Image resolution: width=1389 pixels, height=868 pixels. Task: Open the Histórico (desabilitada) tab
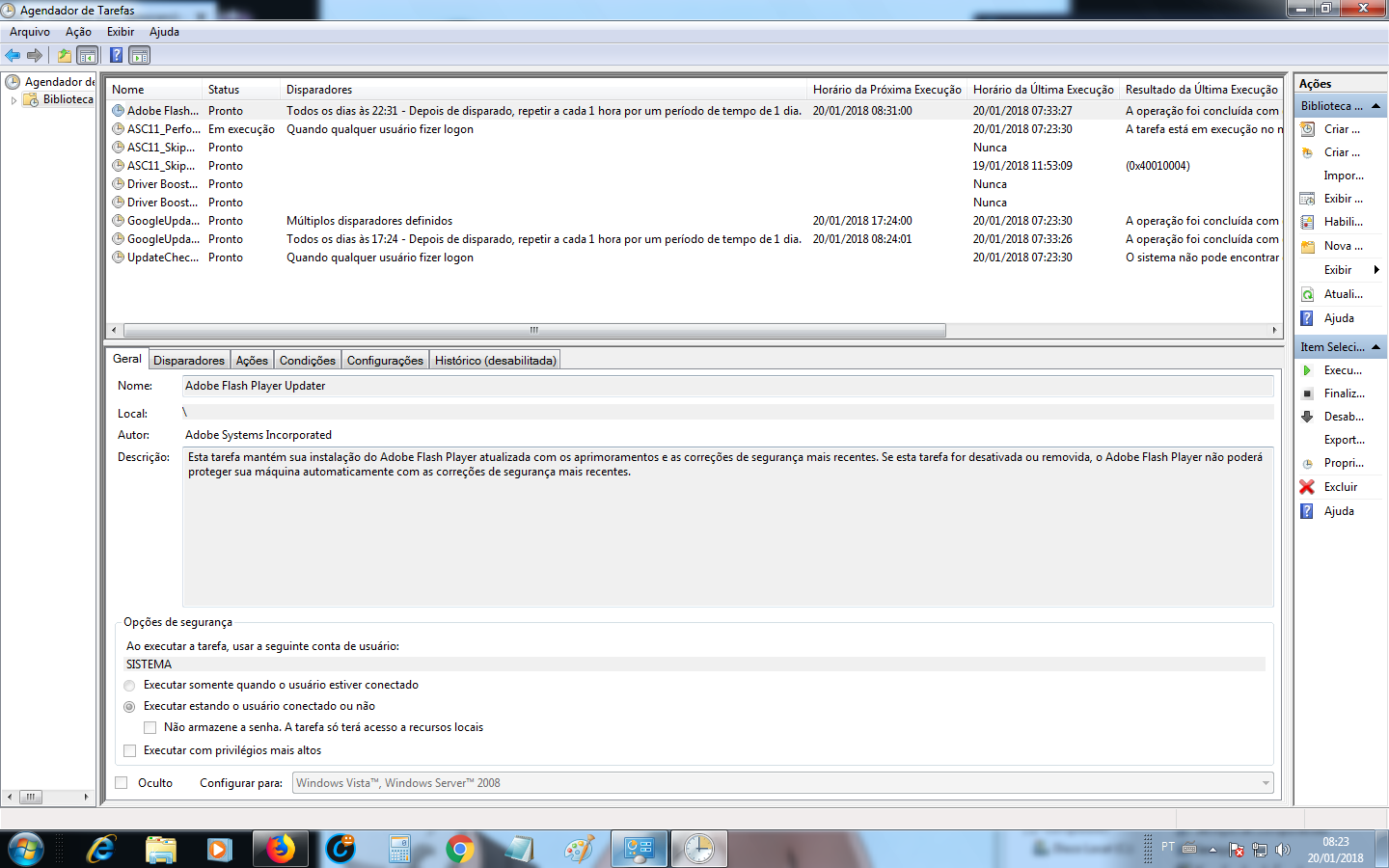pyautogui.click(x=495, y=361)
